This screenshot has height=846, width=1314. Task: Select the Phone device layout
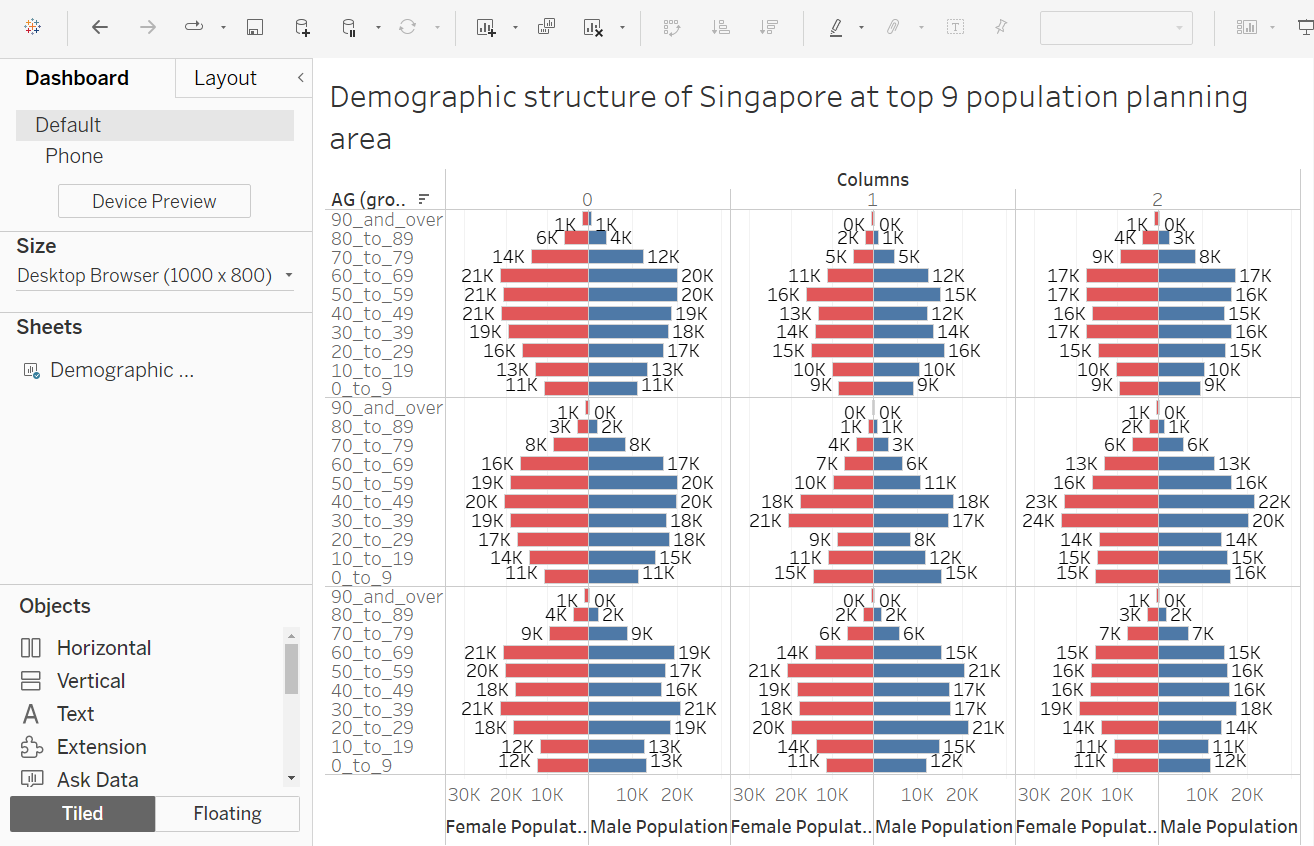(74, 156)
